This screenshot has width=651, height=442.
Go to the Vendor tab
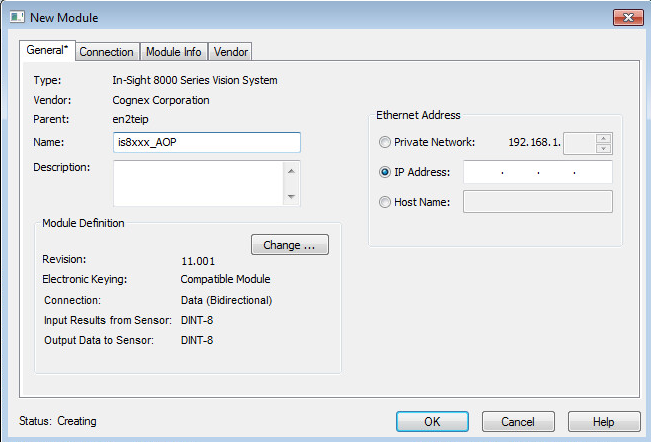(230, 52)
